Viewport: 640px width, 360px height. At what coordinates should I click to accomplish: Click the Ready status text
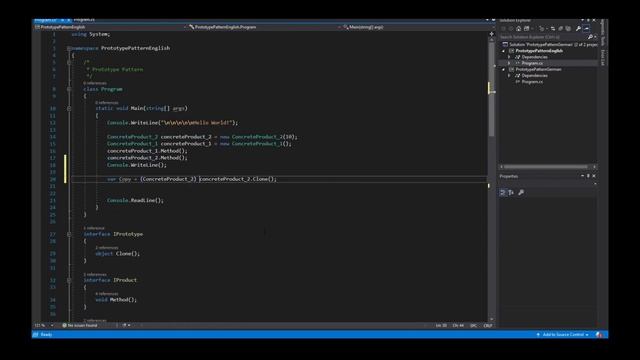pyautogui.click(x=46, y=335)
